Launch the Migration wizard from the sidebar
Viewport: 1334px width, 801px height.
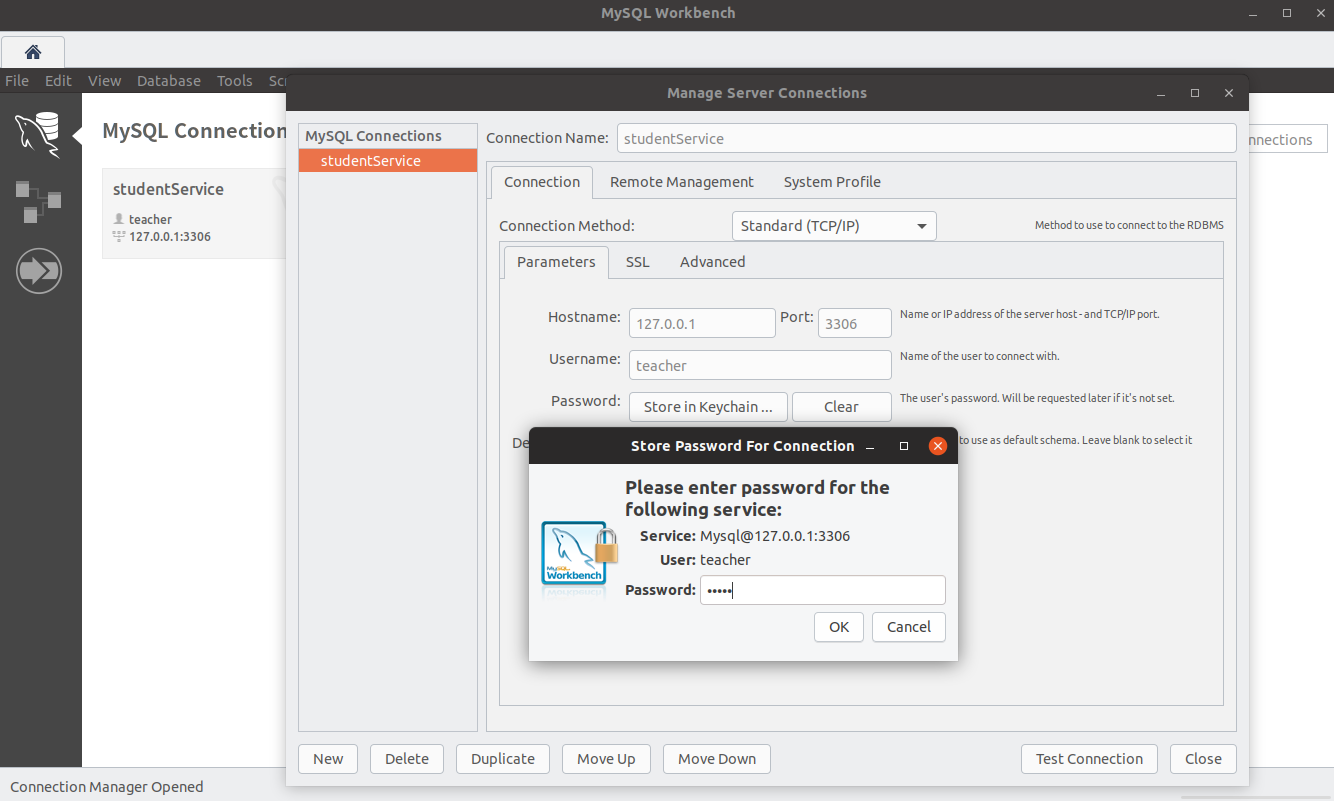coord(39,270)
